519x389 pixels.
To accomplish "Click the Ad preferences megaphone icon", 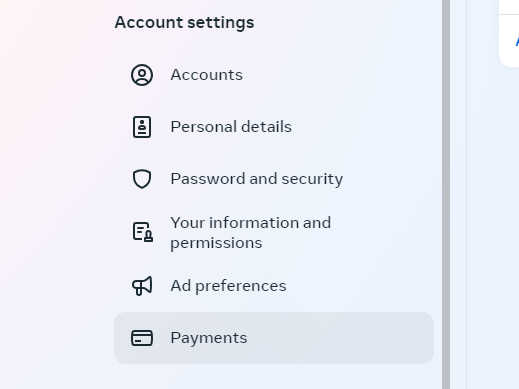I will pyautogui.click(x=142, y=286).
